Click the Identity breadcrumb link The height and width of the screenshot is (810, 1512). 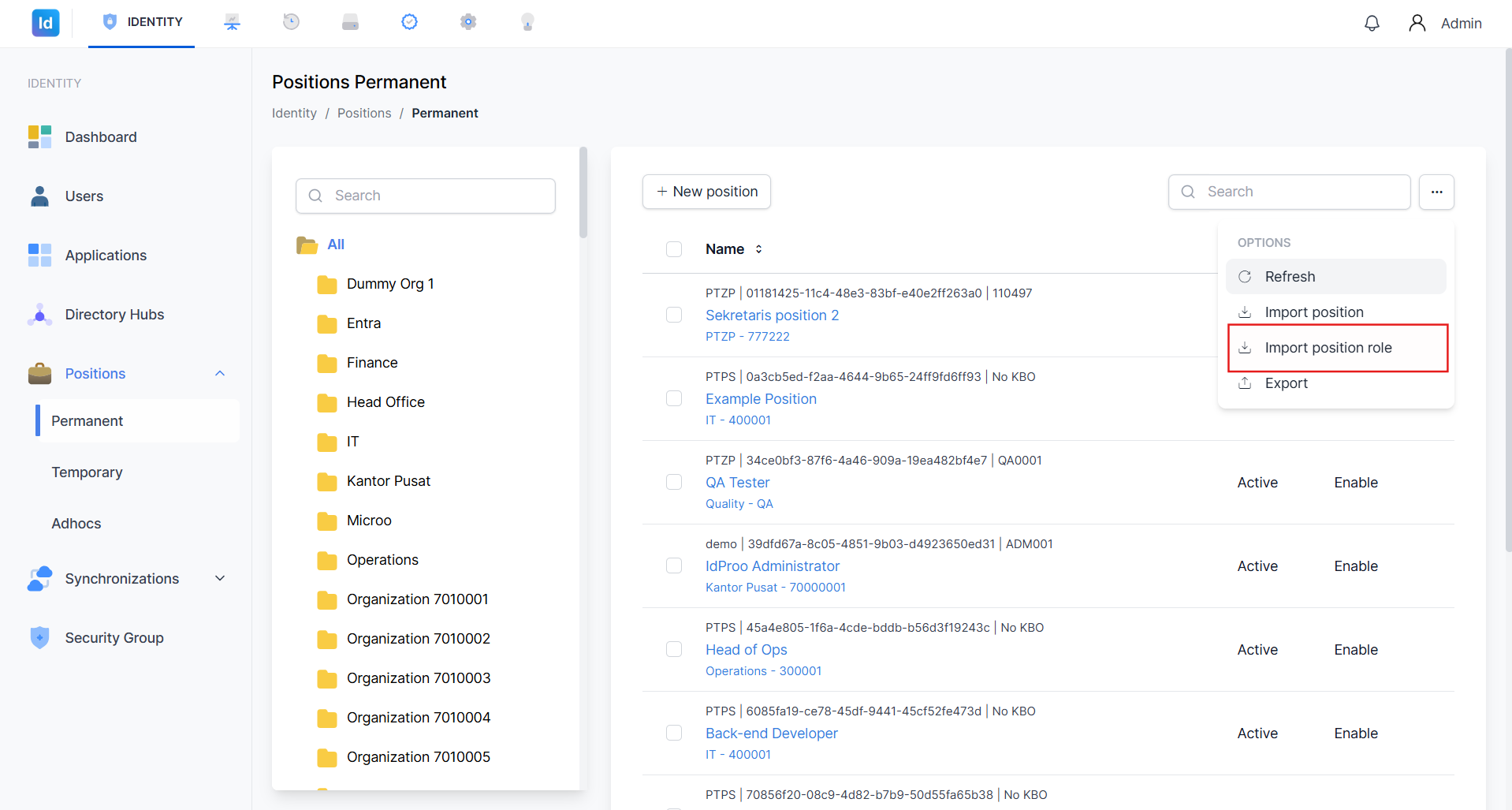pos(294,114)
